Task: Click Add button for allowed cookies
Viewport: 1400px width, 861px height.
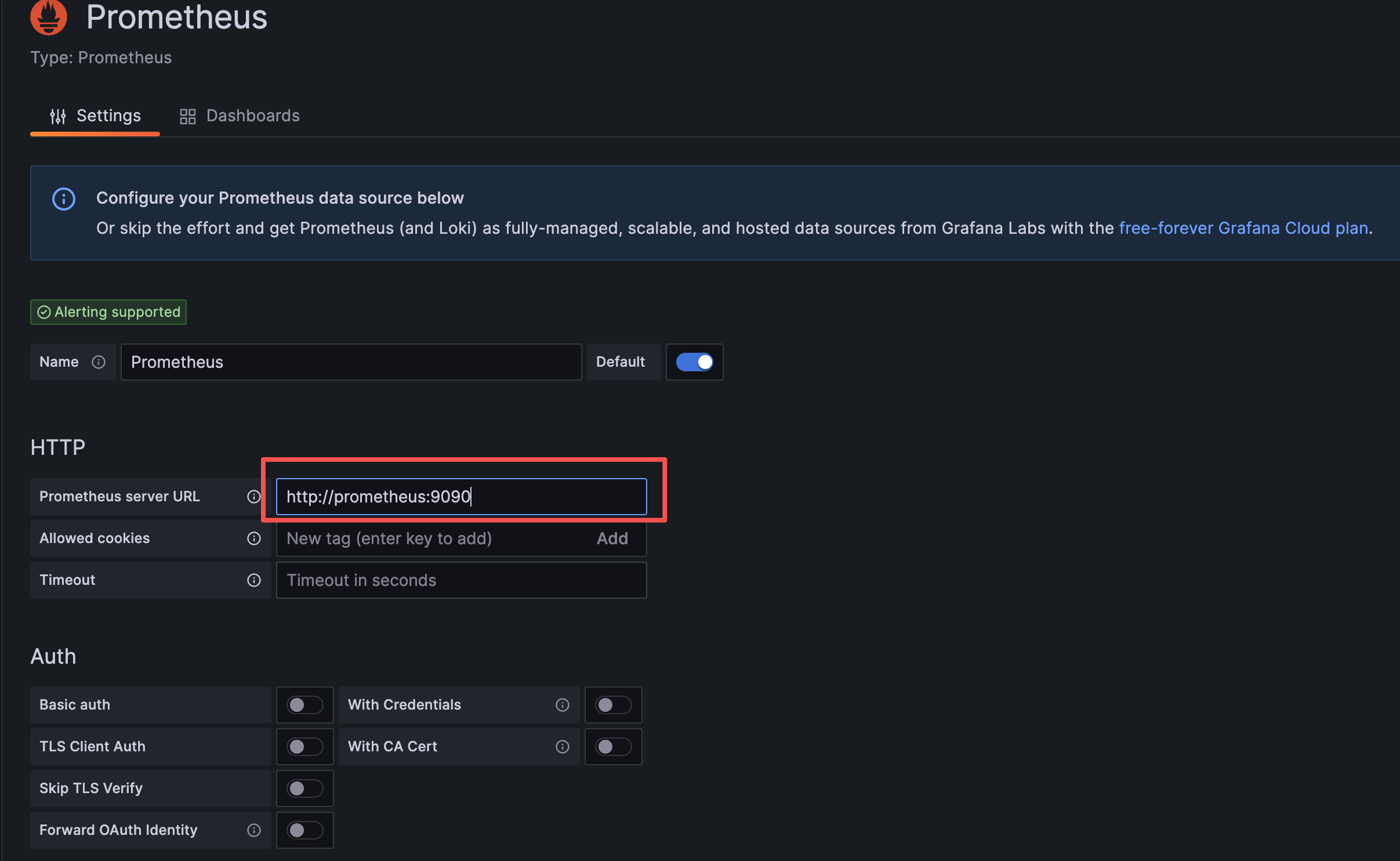Action: click(x=612, y=538)
